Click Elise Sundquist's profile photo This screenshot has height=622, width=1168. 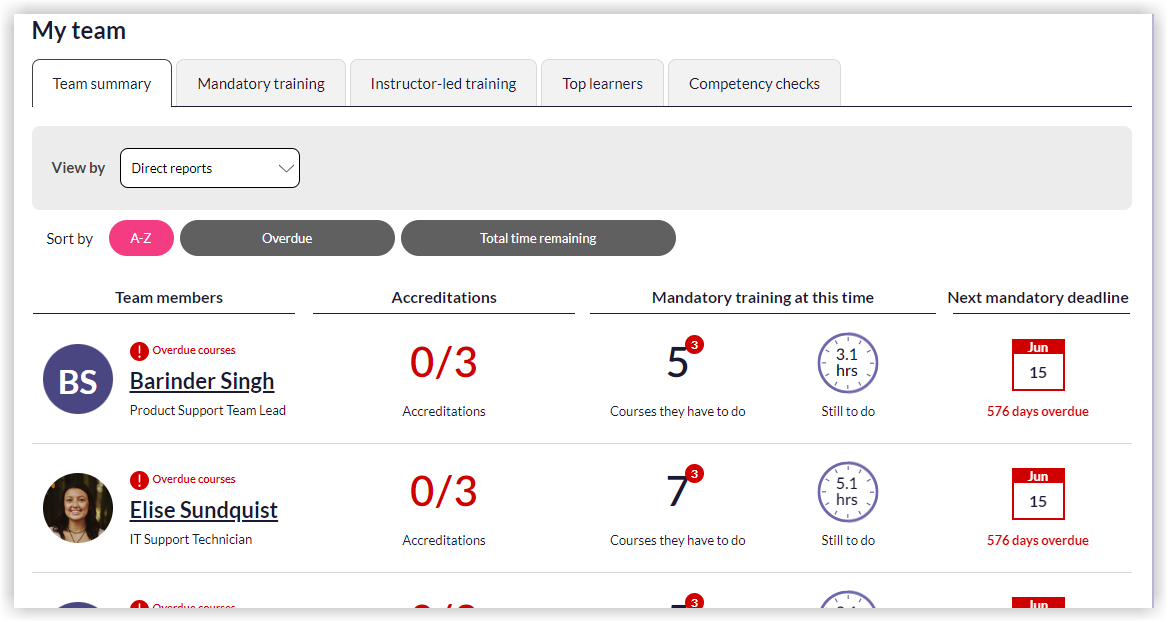(78, 508)
